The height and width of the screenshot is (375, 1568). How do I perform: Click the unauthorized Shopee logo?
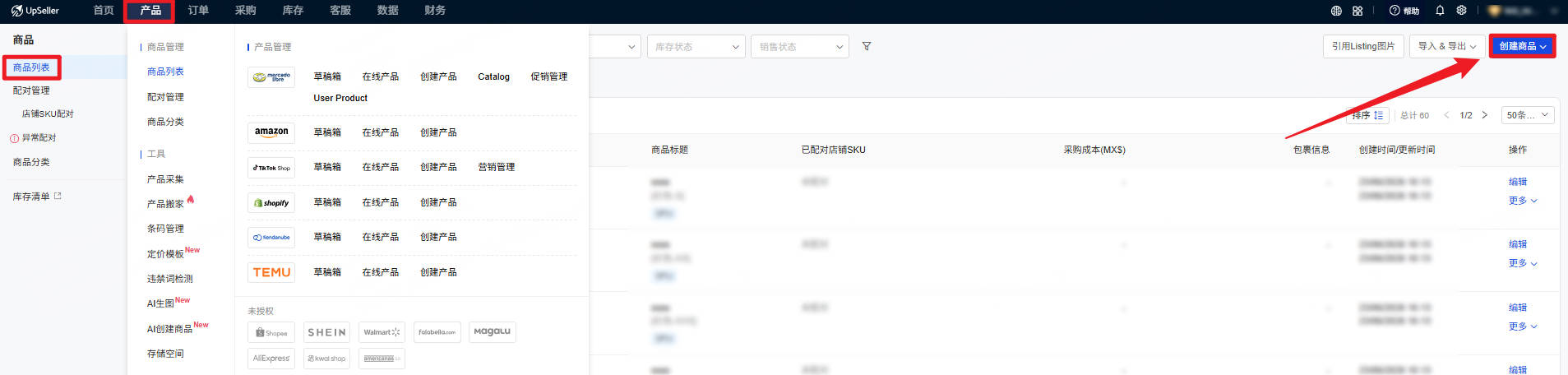coord(271,332)
